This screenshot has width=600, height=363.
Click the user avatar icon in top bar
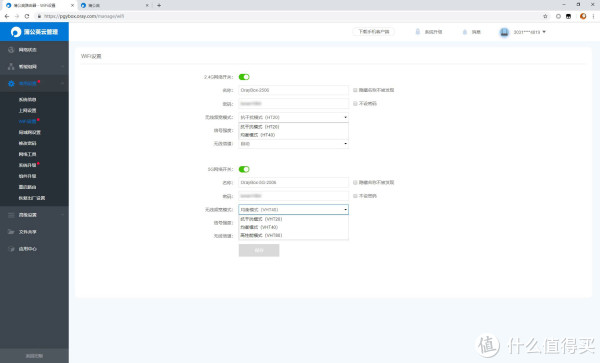point(504,32)
